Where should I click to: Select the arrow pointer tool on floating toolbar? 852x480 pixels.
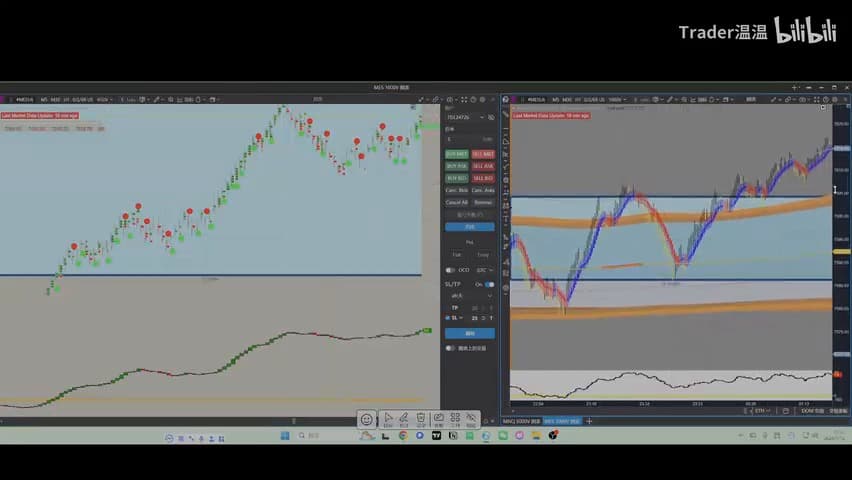pos(388,419)
